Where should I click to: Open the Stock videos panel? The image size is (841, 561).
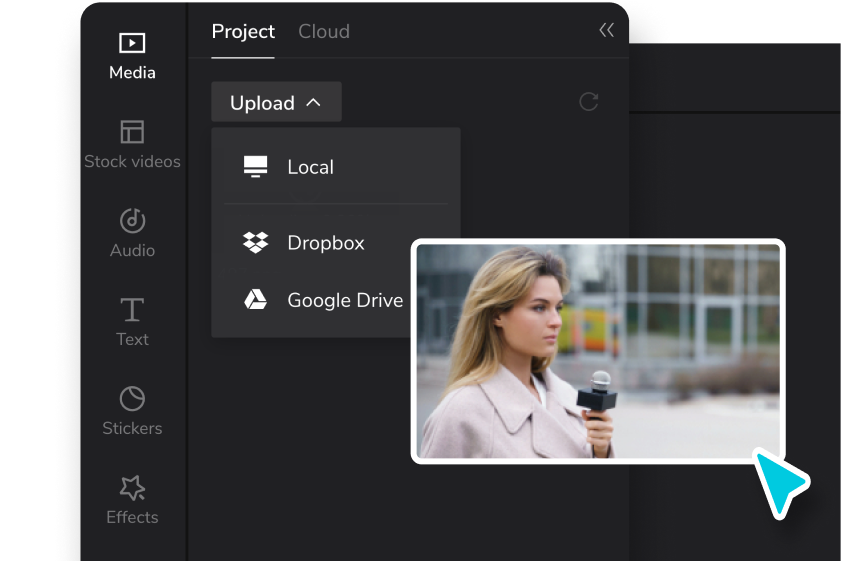click(x=132, y=145)
